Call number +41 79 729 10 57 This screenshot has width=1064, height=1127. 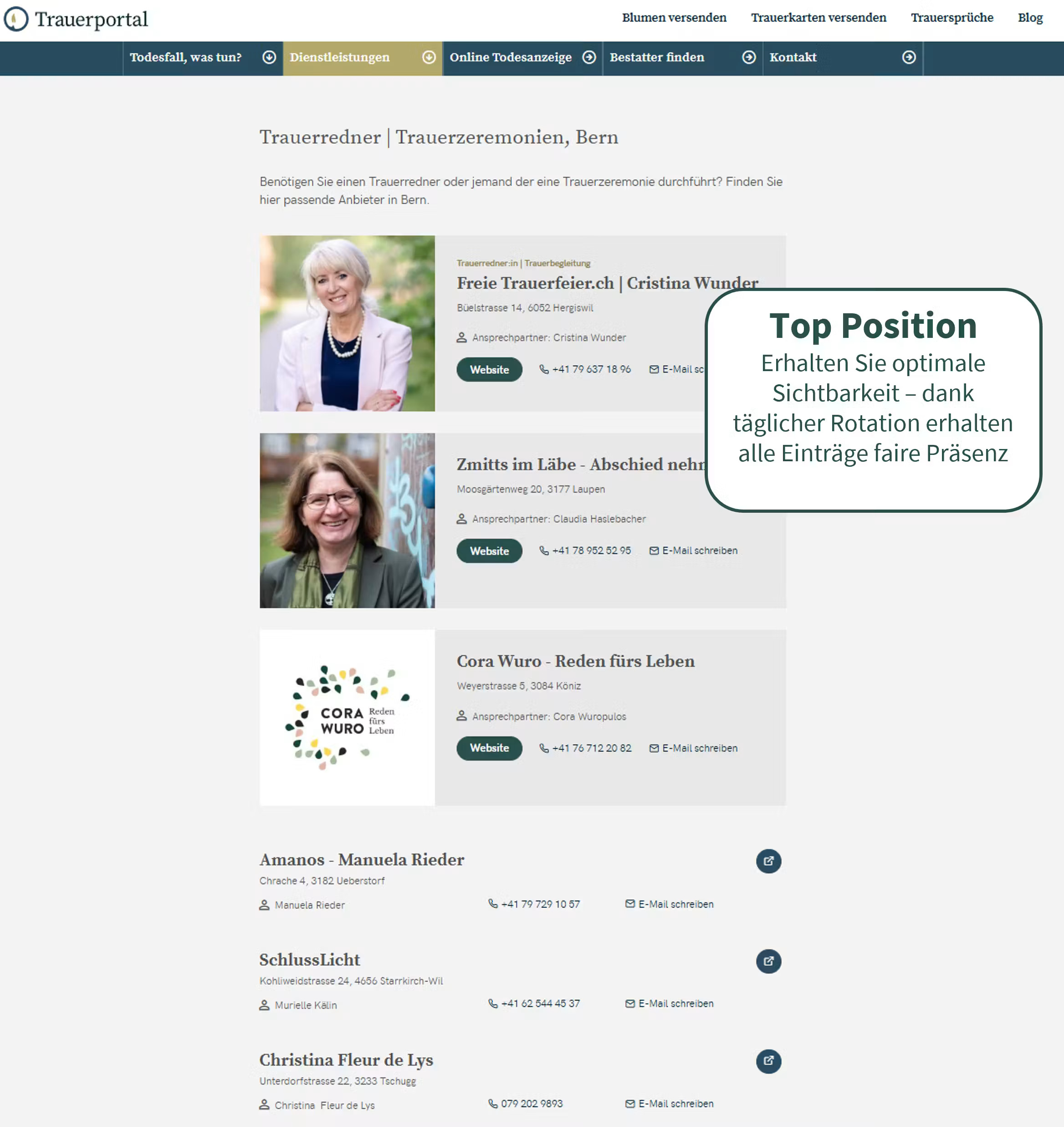[x=541, y=904]
